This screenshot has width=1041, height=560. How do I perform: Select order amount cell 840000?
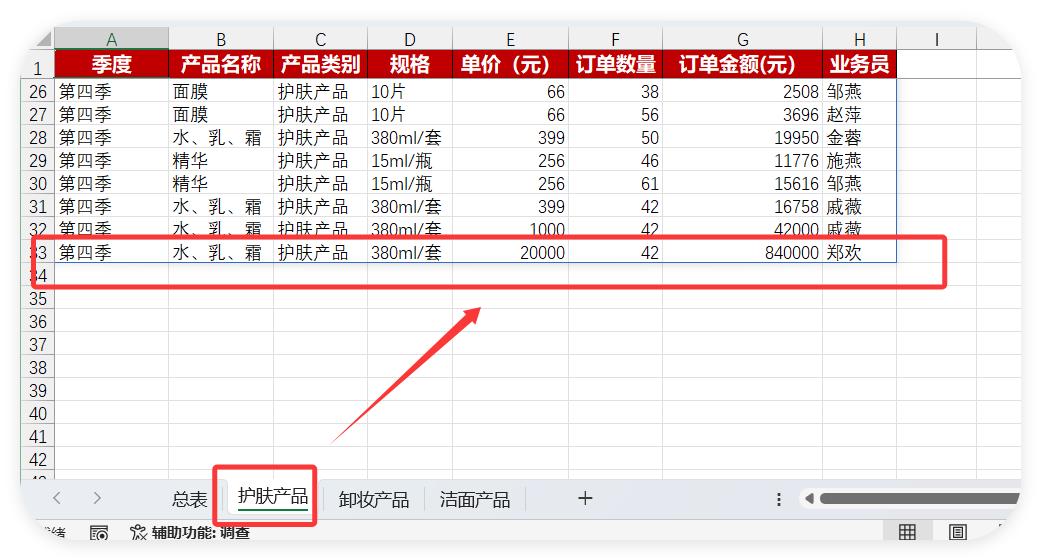tap(742, 252)
